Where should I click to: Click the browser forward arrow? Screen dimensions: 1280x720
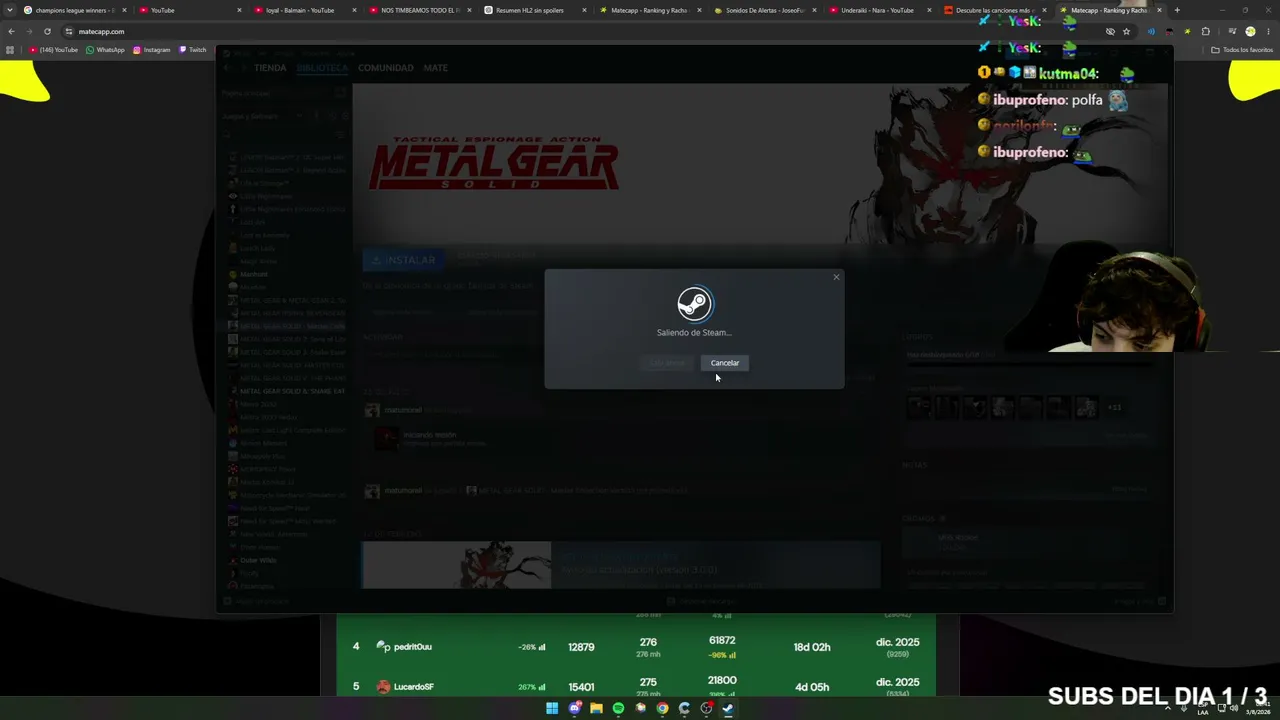pyautogui.click(x=29, y=31)
